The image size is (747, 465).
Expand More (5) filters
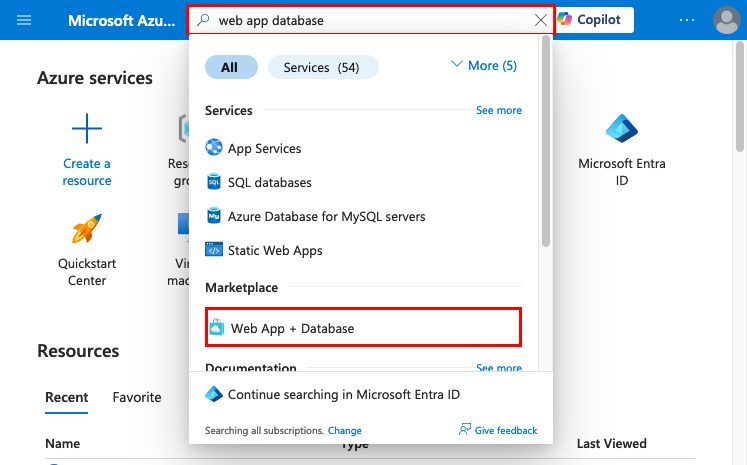pyautogui.click(x=484, y=65)
